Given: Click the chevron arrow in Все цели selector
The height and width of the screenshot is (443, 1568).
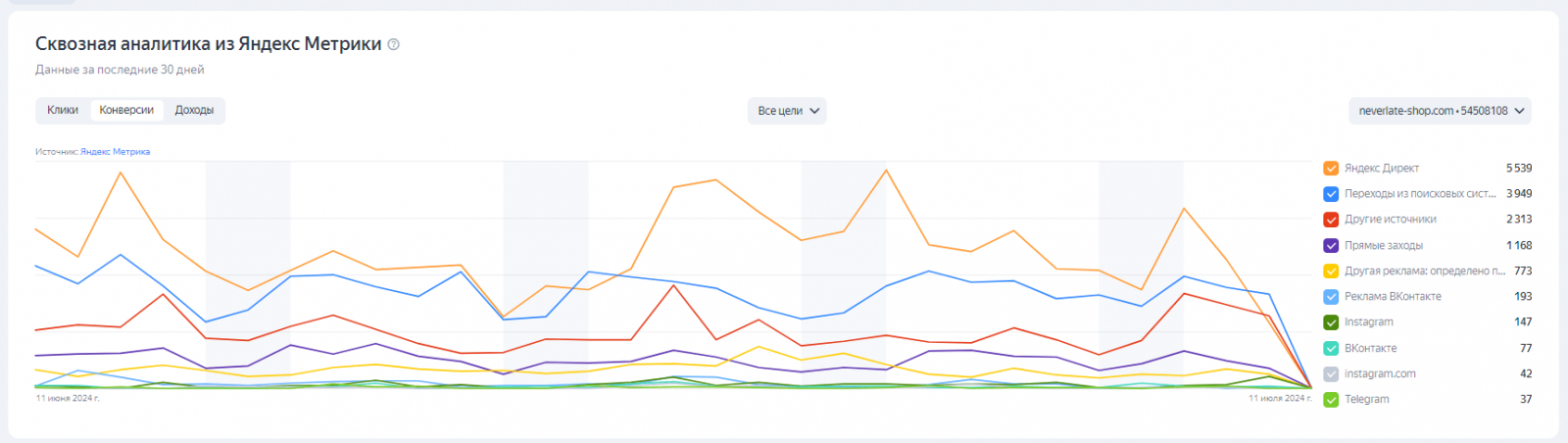Looking at the screenshot, I should 814,111.
